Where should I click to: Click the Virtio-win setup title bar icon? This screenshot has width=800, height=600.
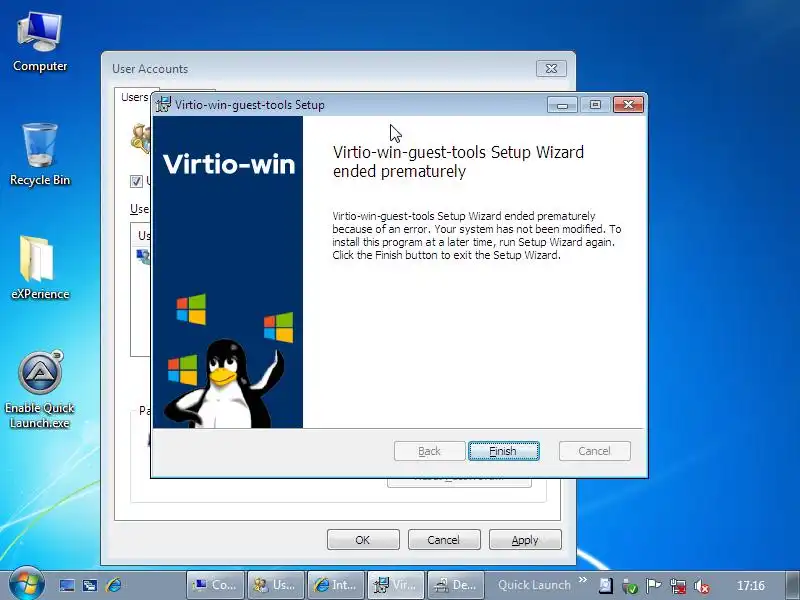tap(163, 105)
